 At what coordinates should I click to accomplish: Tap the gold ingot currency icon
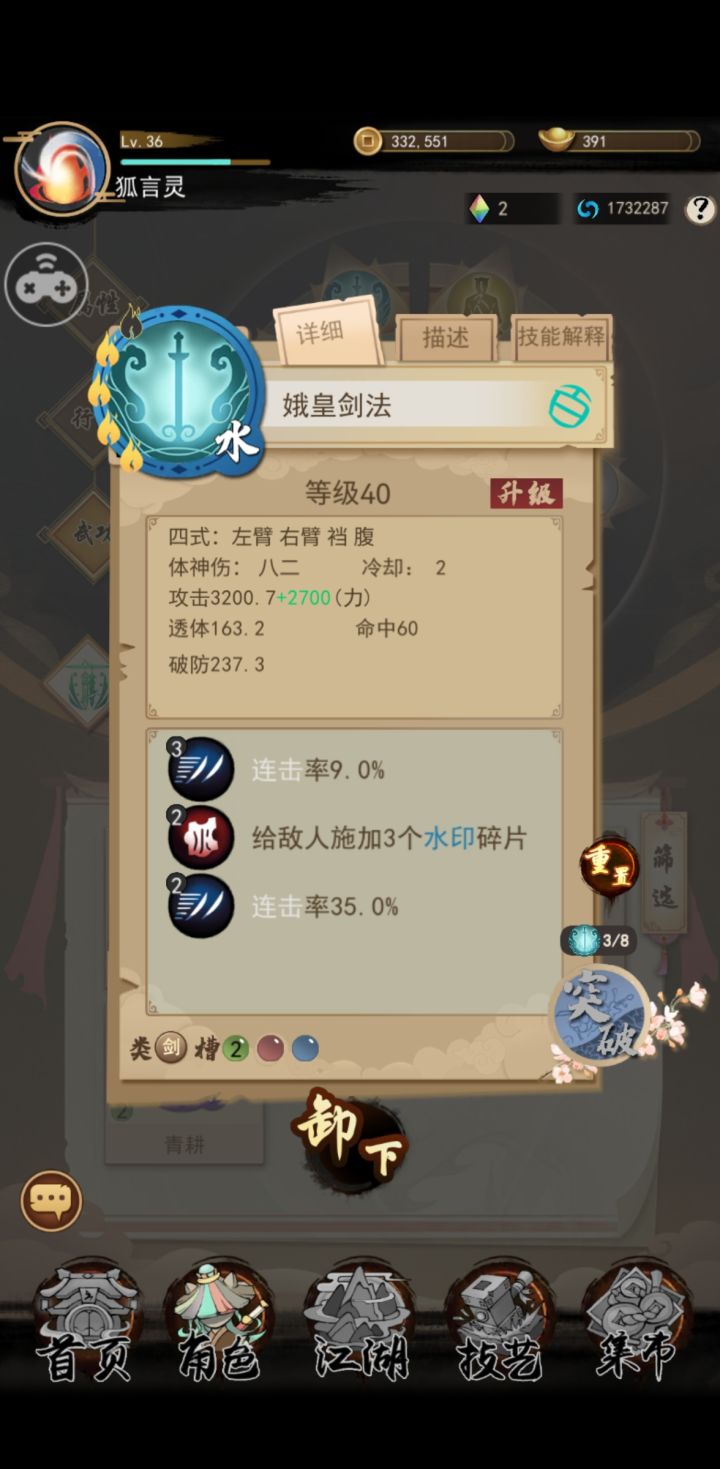tap(556, 140)
